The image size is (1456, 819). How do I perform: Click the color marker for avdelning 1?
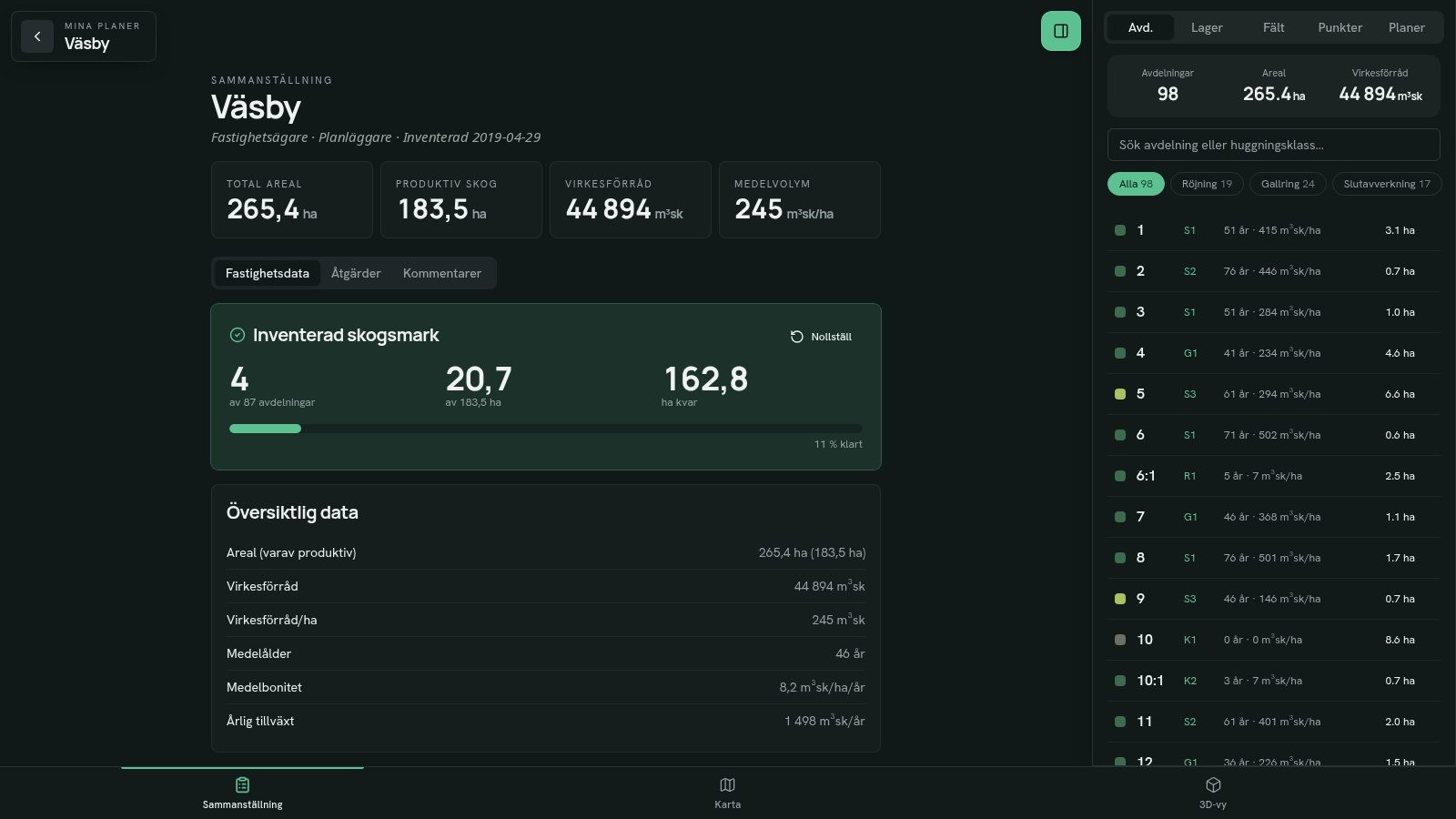tap(1120, 230)
